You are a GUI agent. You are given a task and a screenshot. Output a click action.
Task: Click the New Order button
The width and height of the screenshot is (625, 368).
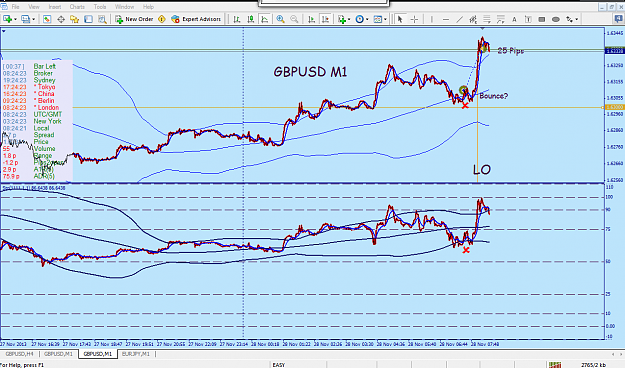pyautogui.click(x=134, y=19)
